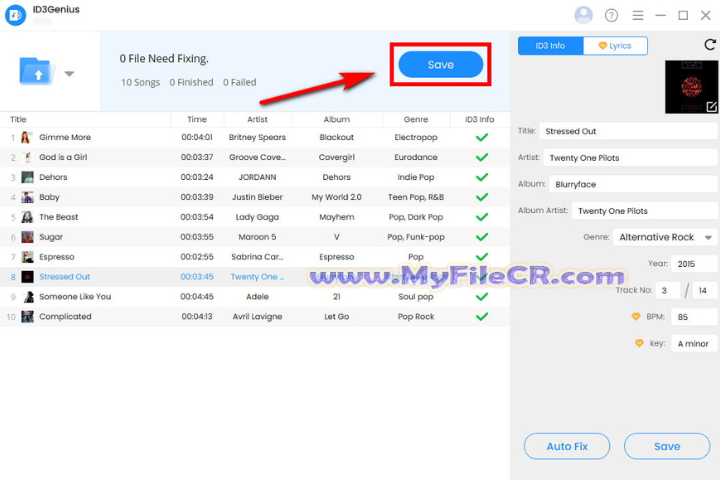Click the green check for Dehors

(x=482, y=177)
